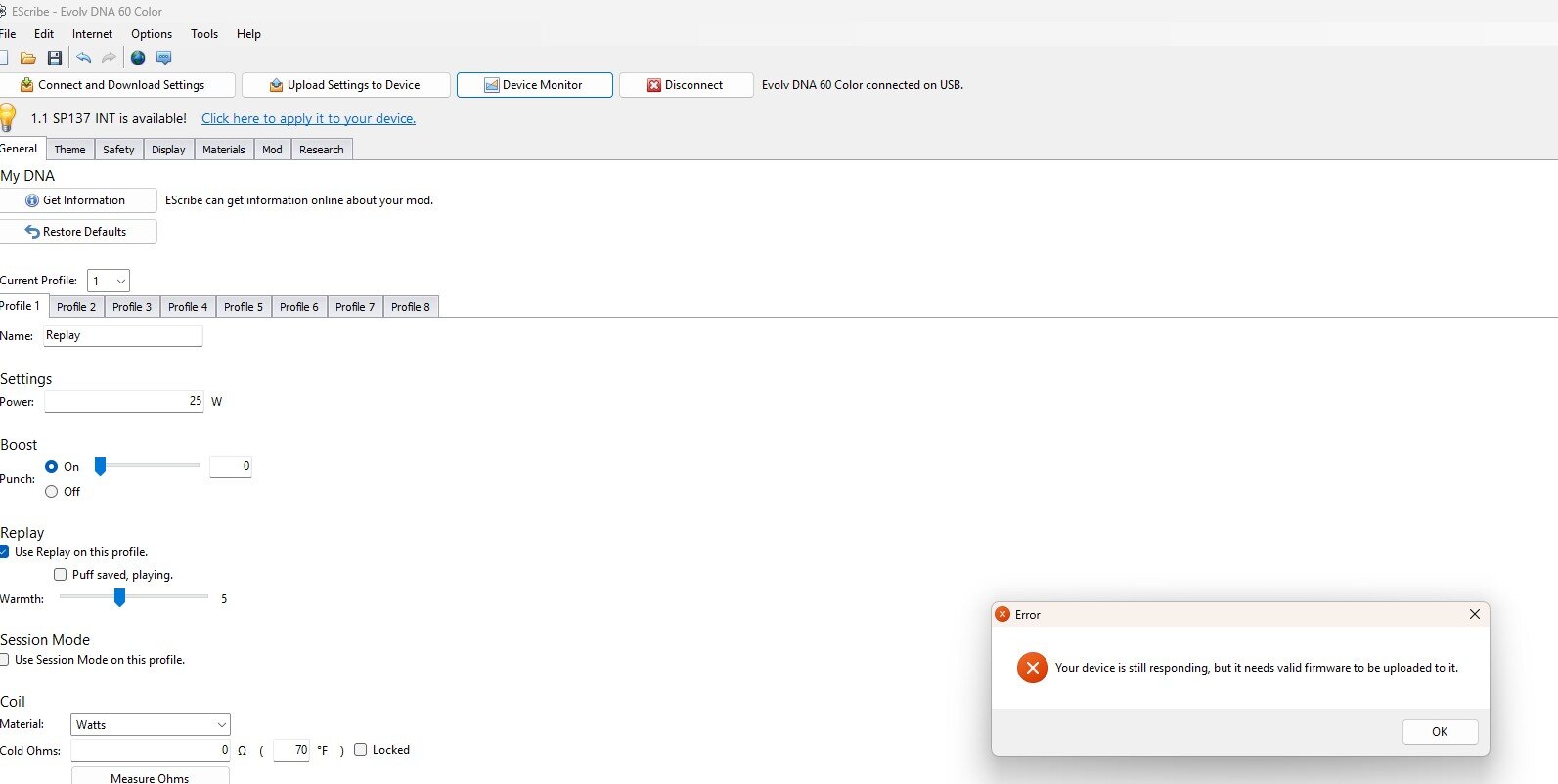
Task: Click Get Information about the mod
Action: coord(76,200)
